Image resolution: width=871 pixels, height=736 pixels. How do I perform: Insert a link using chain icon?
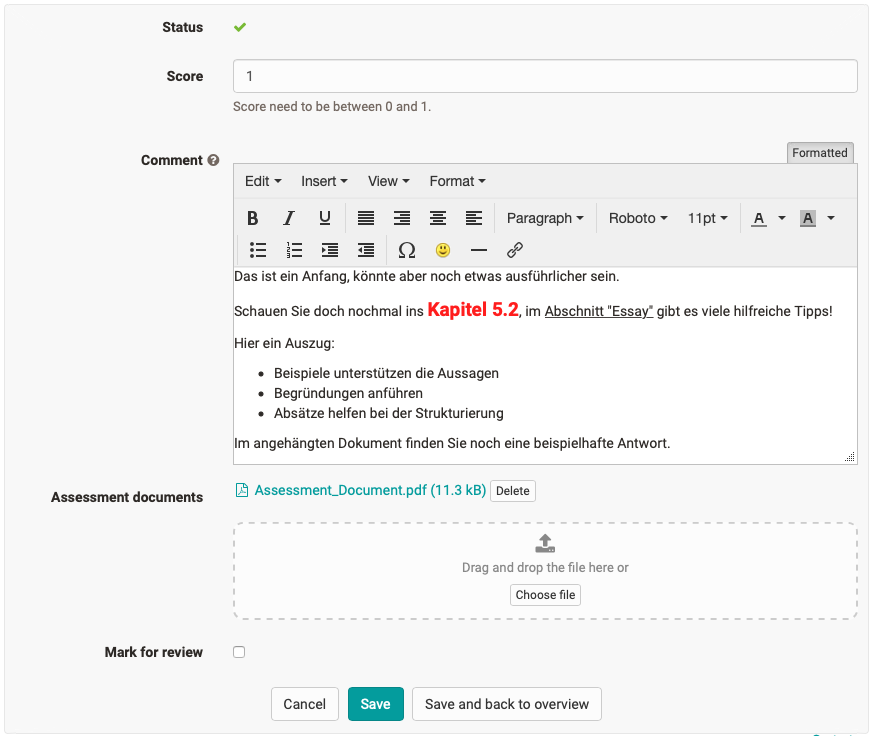point(515,250)
